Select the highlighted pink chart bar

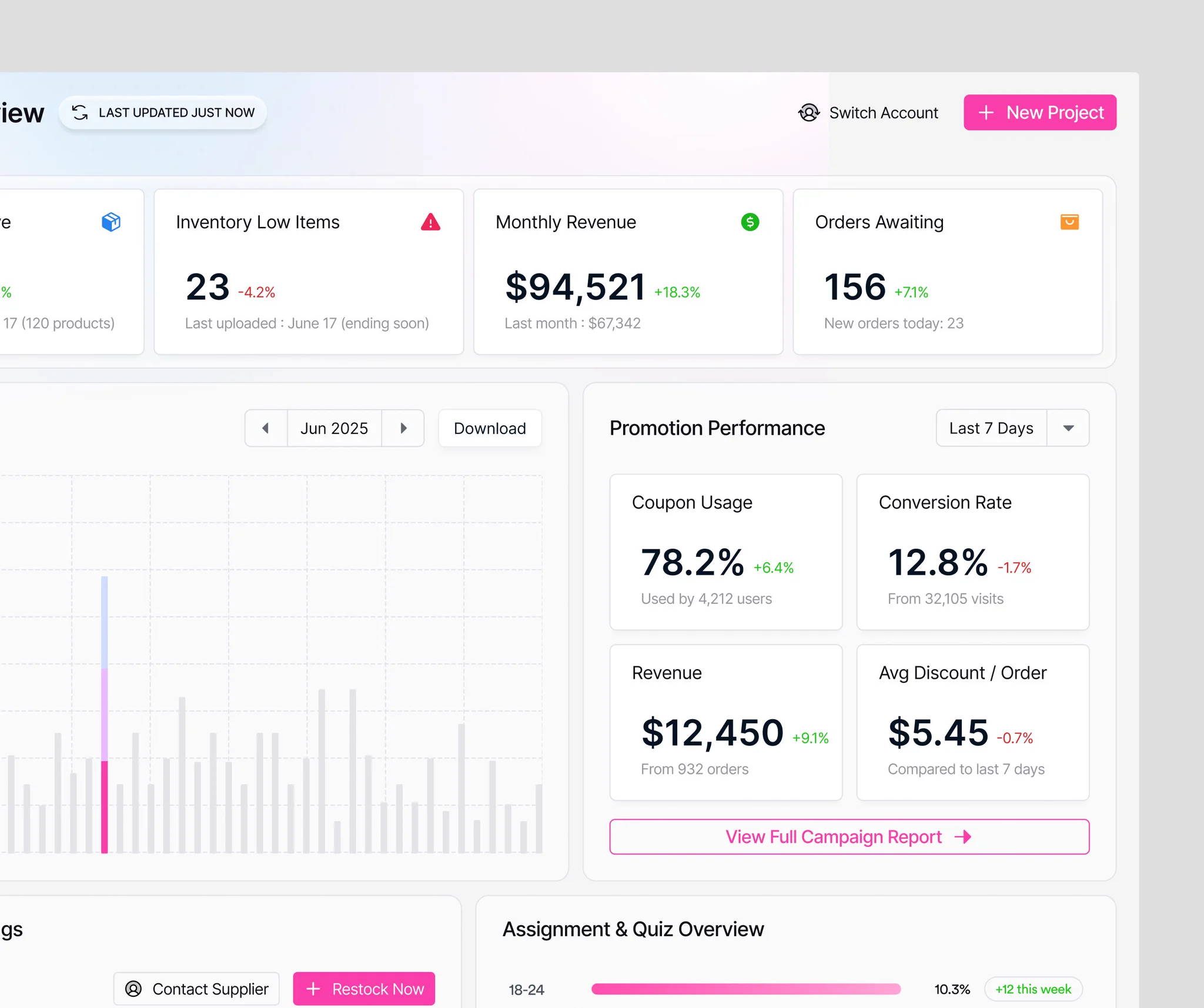click(104, 715)
